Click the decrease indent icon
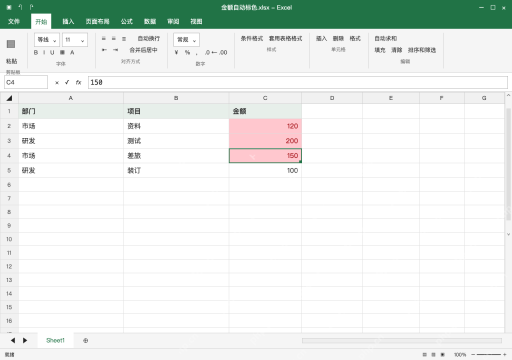The image size is (512, 360). (x=104, y=50)
